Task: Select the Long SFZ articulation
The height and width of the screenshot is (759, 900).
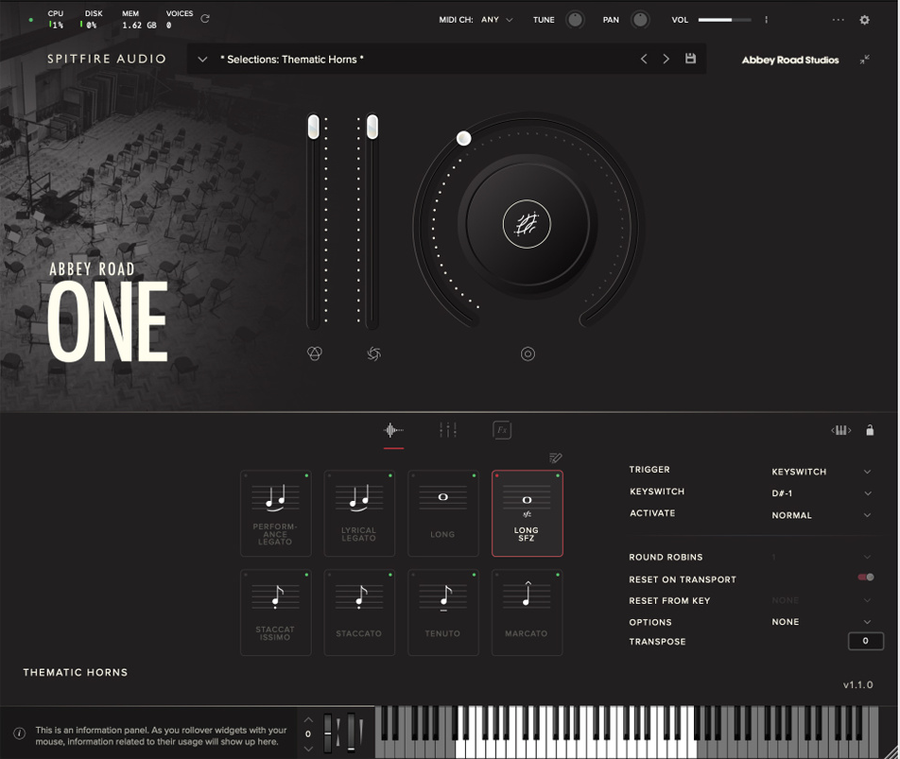Action: pyautogui.click(x=527, y=513)
